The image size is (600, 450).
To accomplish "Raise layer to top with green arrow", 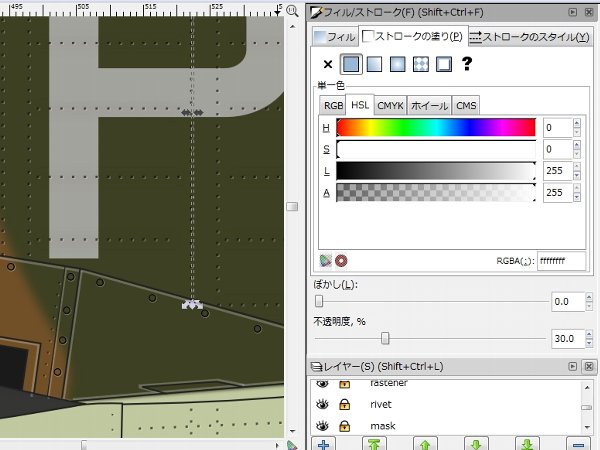I will tap(375, 443).
